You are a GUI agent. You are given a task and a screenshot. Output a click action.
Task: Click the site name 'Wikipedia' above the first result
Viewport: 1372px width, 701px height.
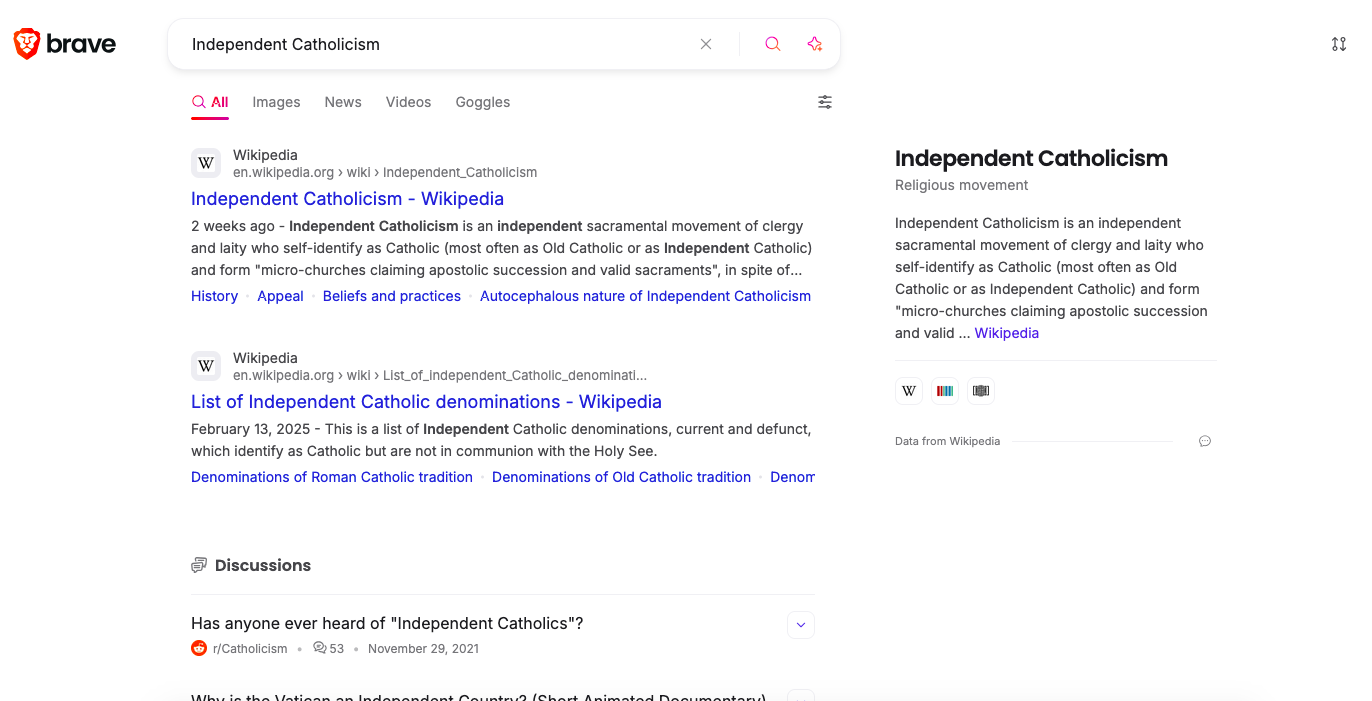click(x=265, y=155)
